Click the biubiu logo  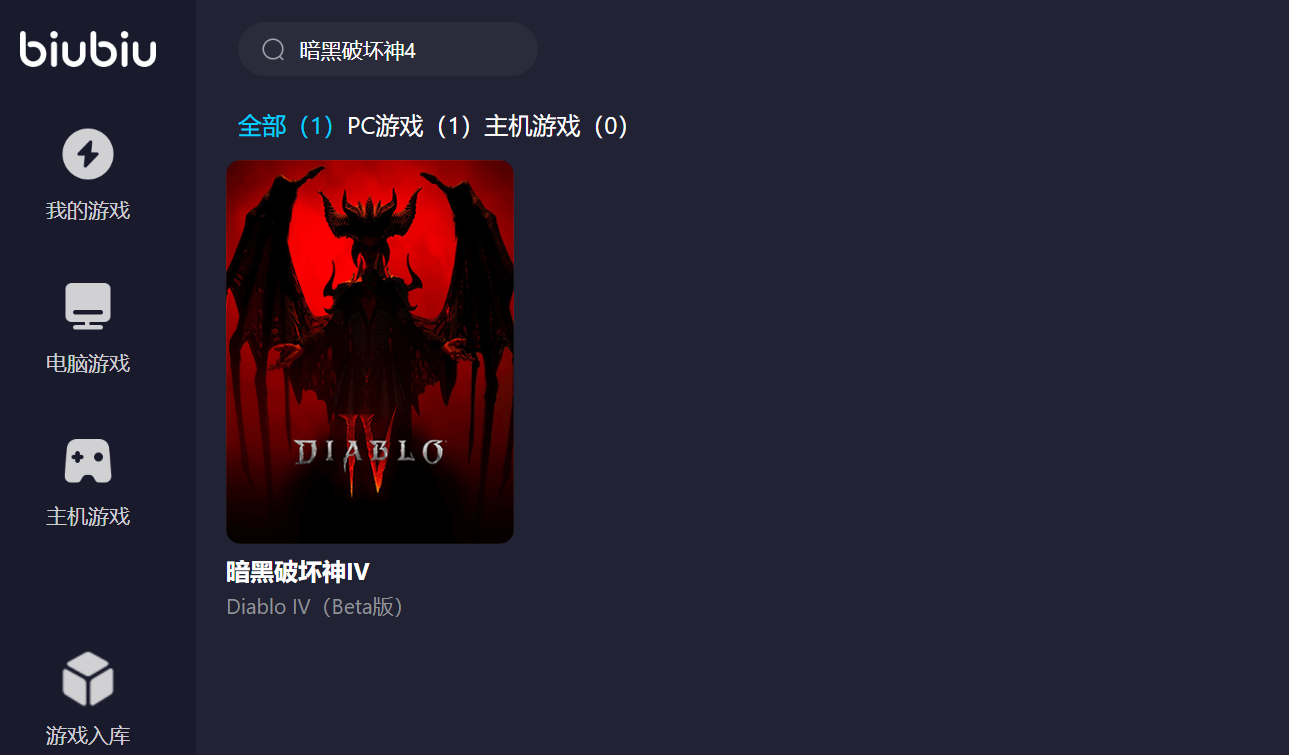88,48
